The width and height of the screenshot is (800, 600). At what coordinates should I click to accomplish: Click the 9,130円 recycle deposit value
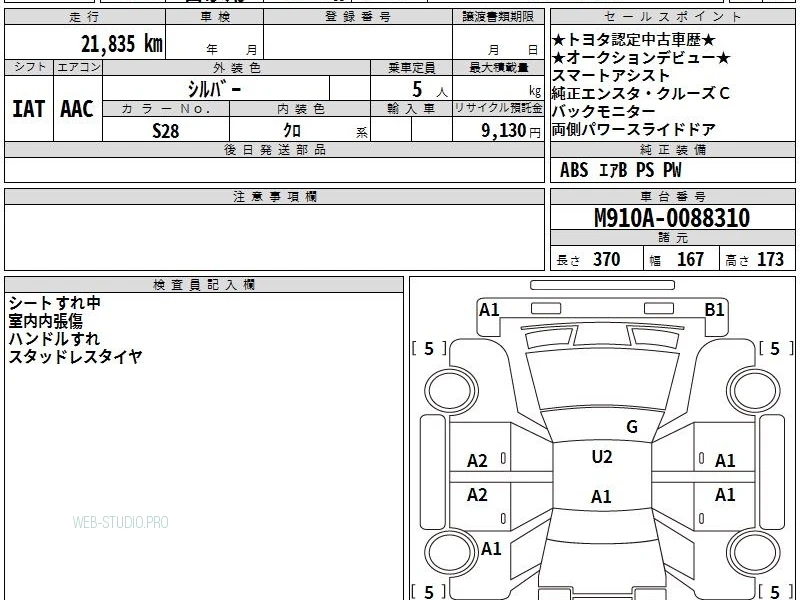pyautogui.click(x=511, y=131)
